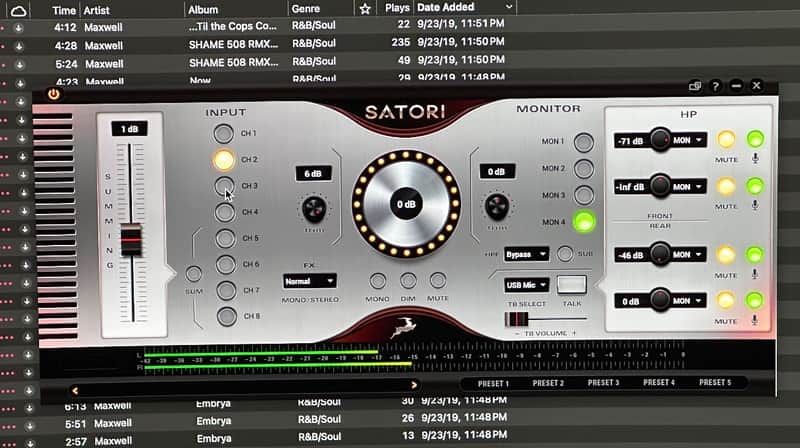
Task: Open the FX Normal mono/stereo dropdown
Action: coord(310,281)
